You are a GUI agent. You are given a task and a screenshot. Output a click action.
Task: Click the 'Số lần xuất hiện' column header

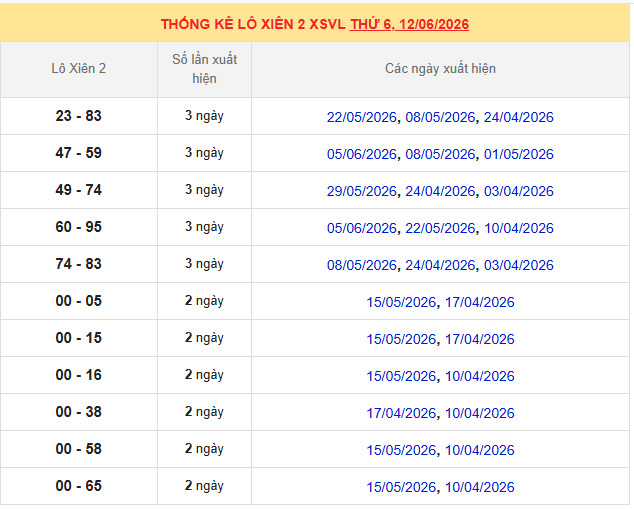204,69
